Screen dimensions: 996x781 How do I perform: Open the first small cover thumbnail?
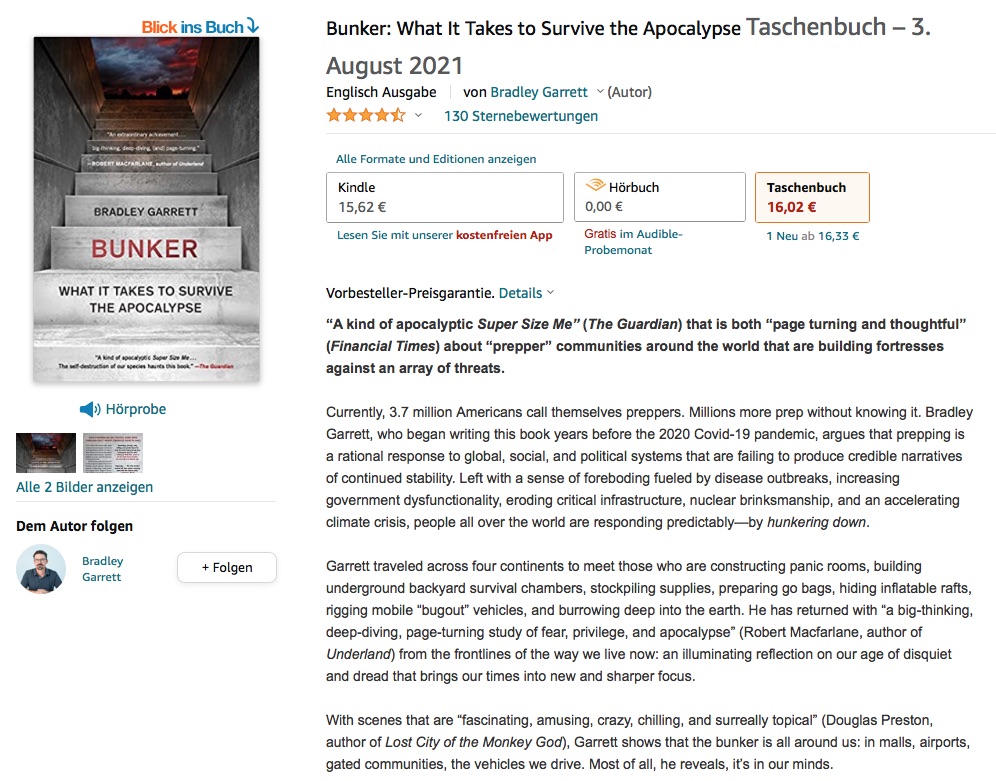click(x=46, y=453)
